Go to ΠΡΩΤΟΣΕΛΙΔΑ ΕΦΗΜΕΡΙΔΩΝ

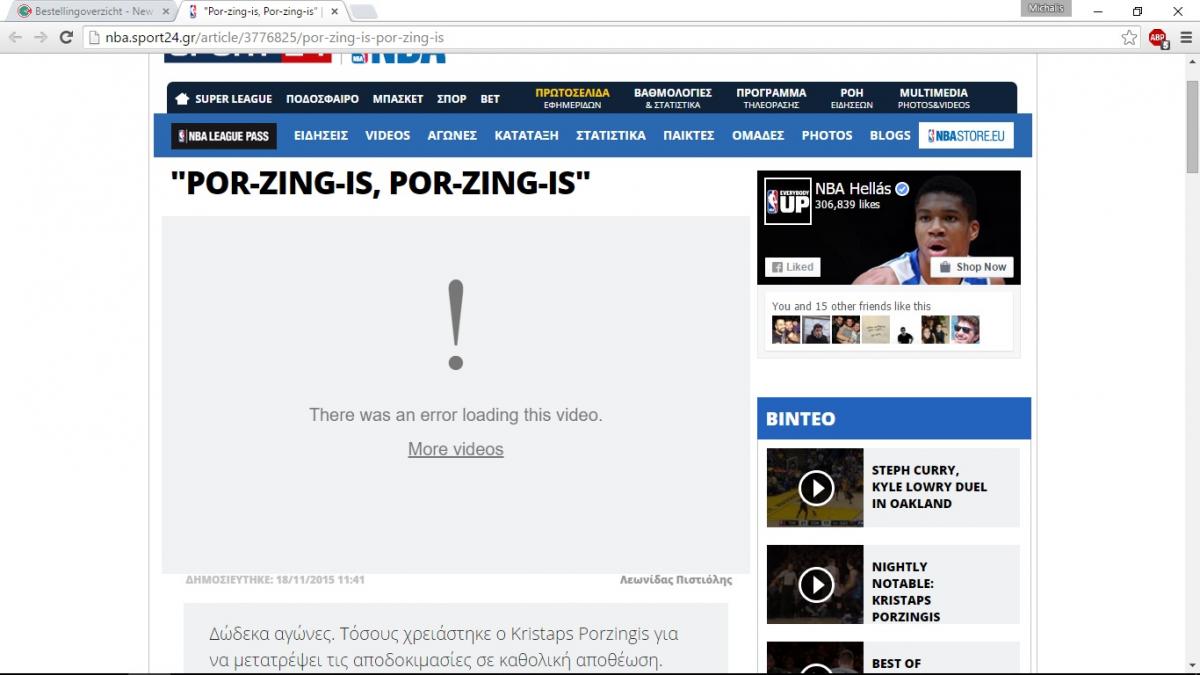pos(573,98)
